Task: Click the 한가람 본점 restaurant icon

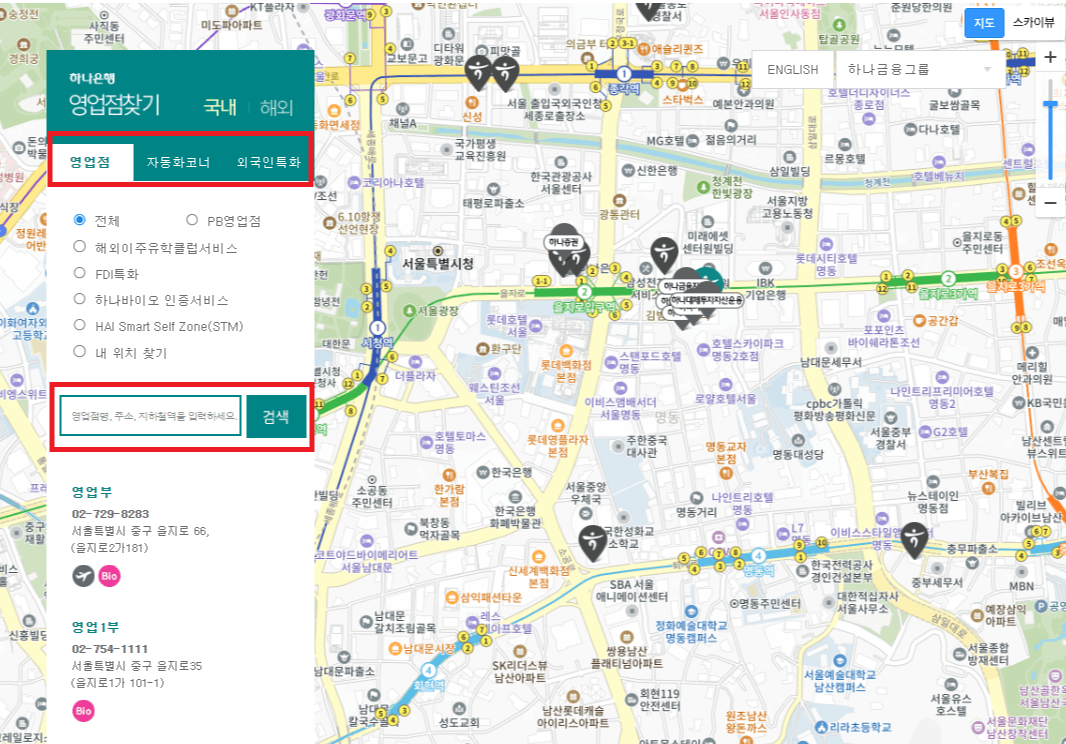Action: (x=449, y=475)
